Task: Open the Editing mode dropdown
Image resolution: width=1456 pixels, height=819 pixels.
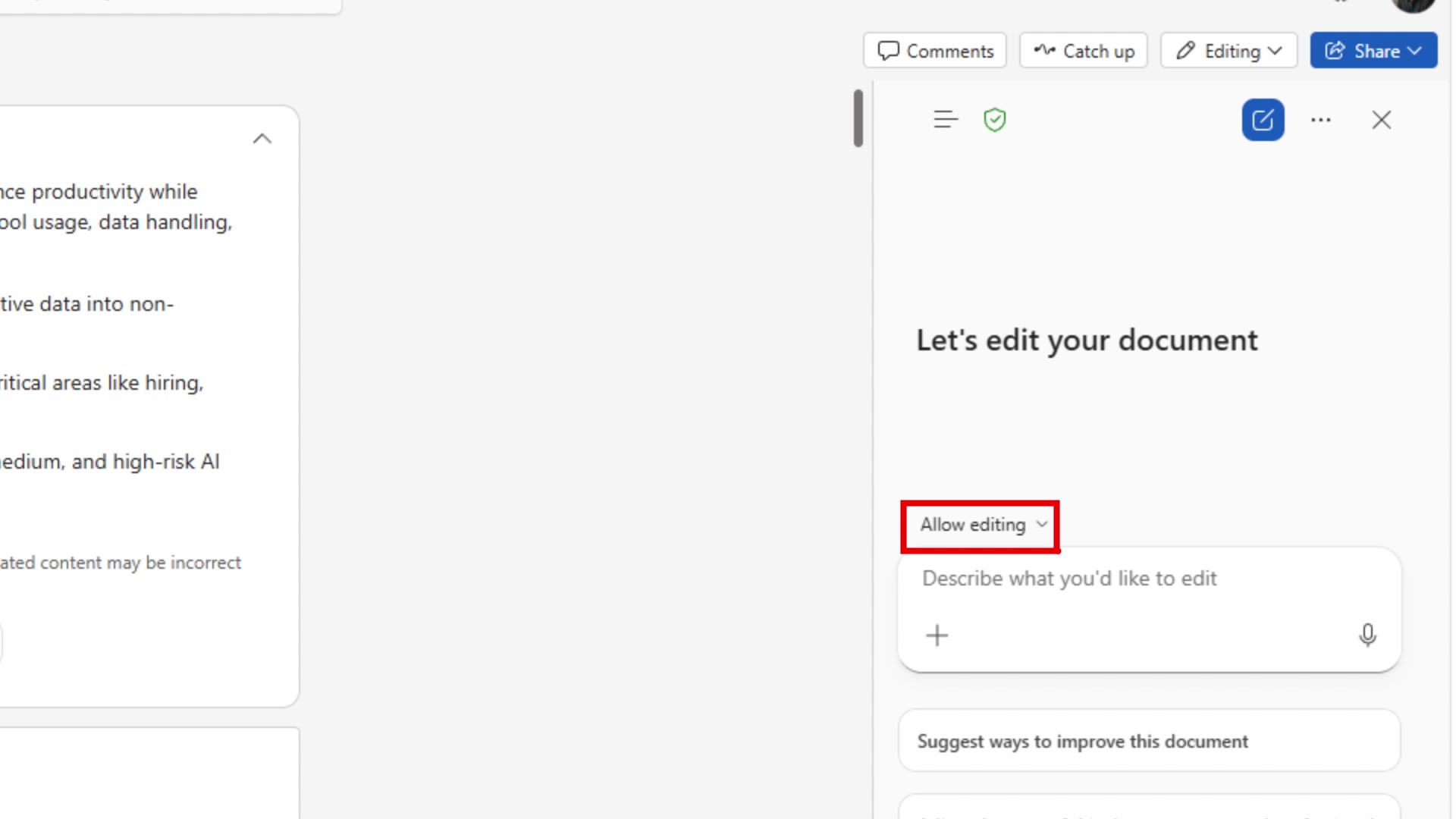Action: click(1228, 51)
